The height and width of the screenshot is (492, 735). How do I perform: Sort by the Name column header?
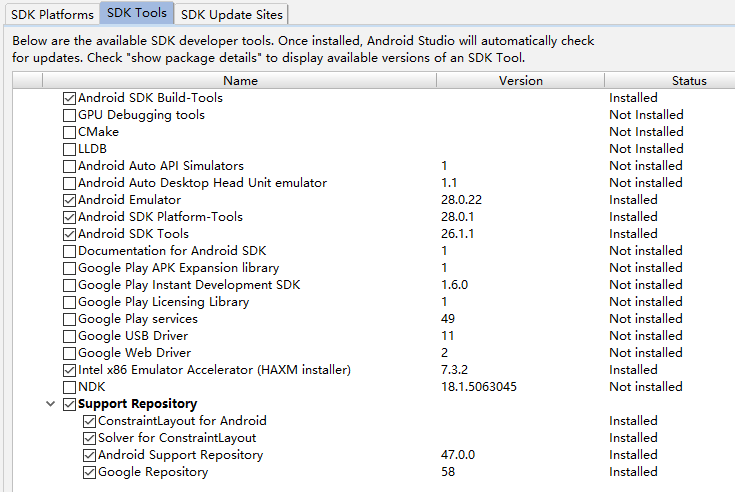pos(240,81)
